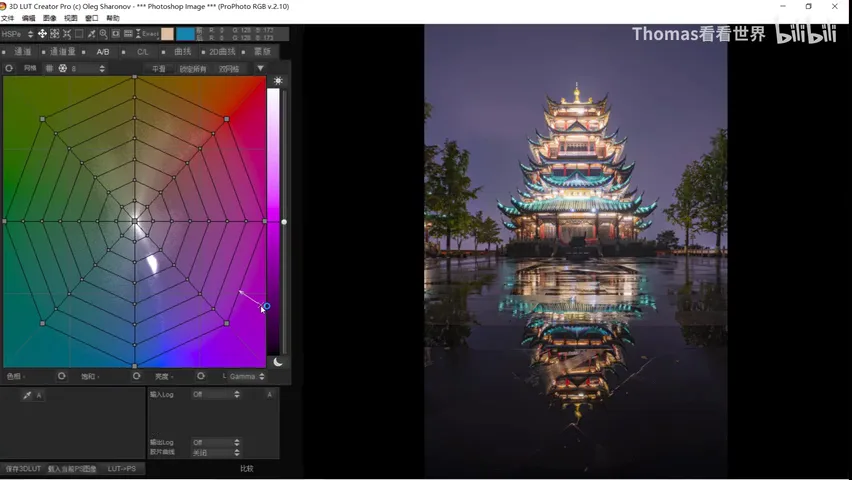The image size is (852, 480).
Task: Switch to the 曲线 tab
Action: pyautogui.click(x=183, y=52)
